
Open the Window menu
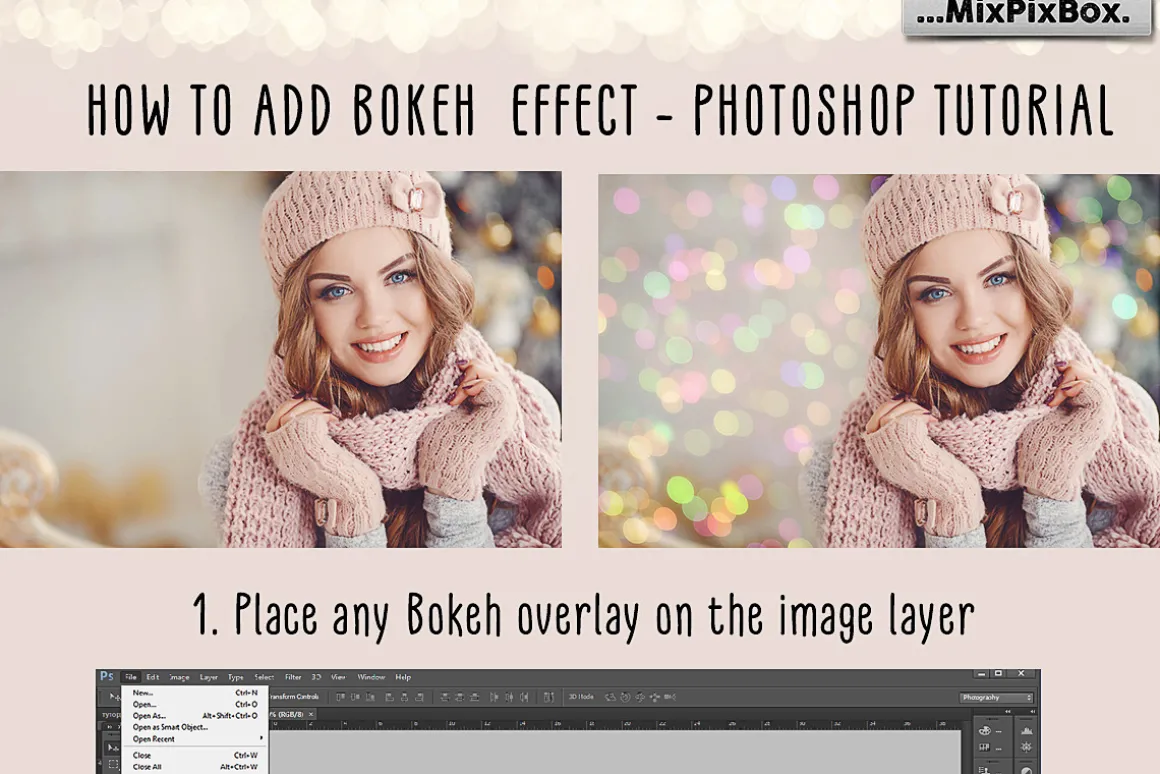[371, 677]
